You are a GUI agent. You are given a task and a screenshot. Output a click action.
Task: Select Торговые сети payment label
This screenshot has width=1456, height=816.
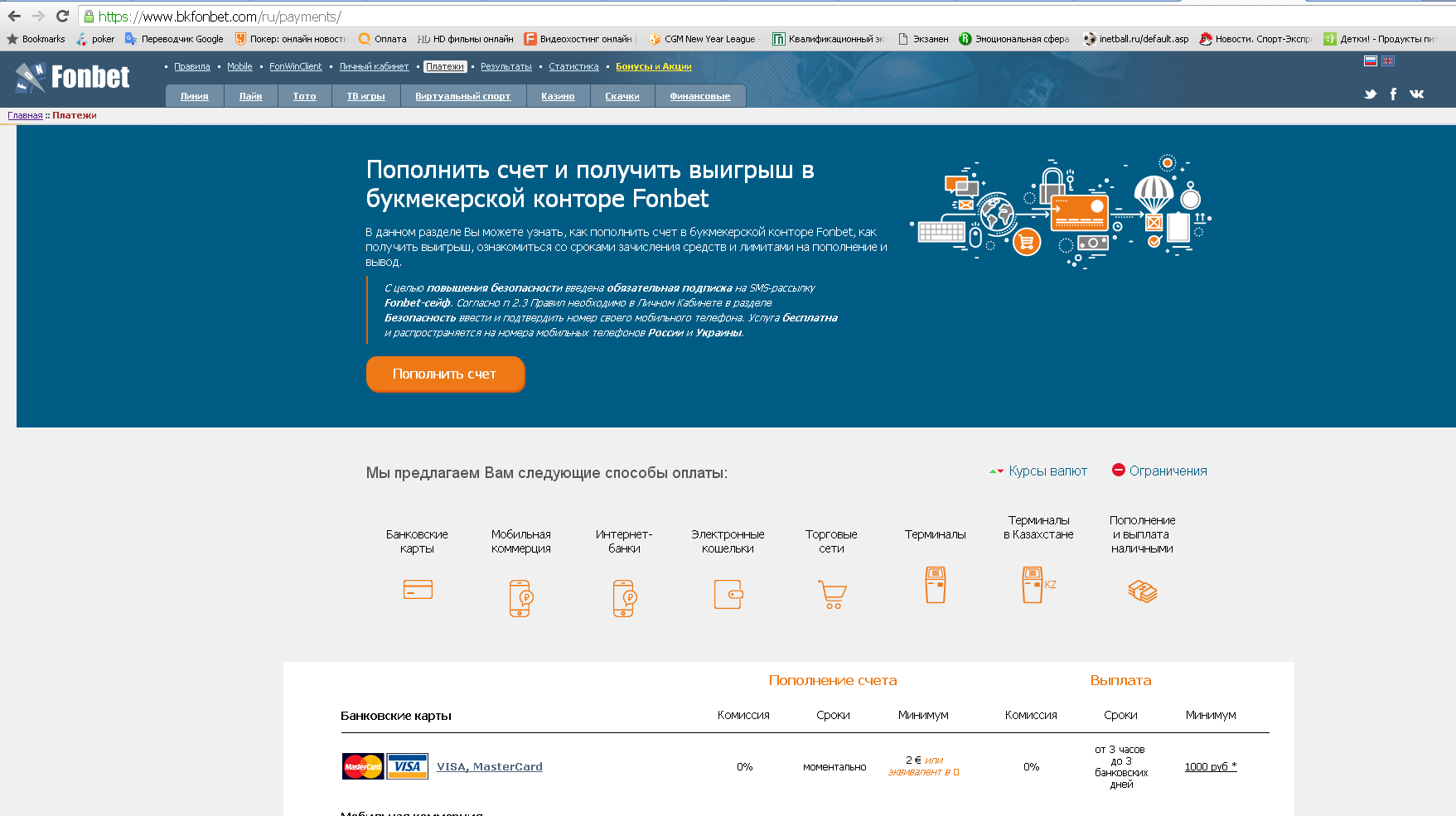pyautogui.click(x=831, y=542)
